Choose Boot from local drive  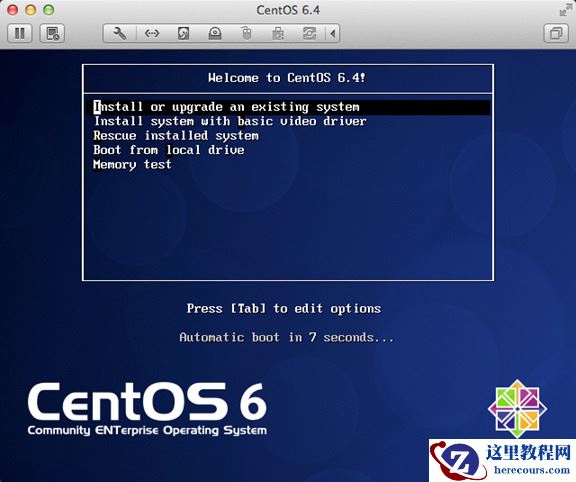(169, 150)
